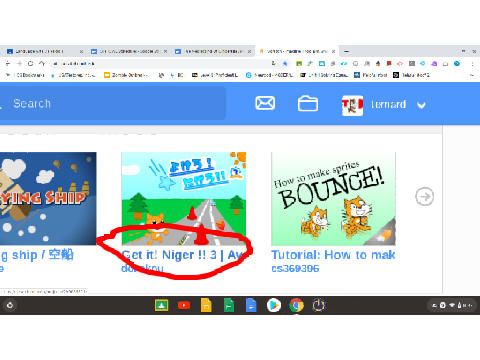Launch Google Slides from the shelf
The height and width of the screenshot is (360, 480).
(206, 305)
